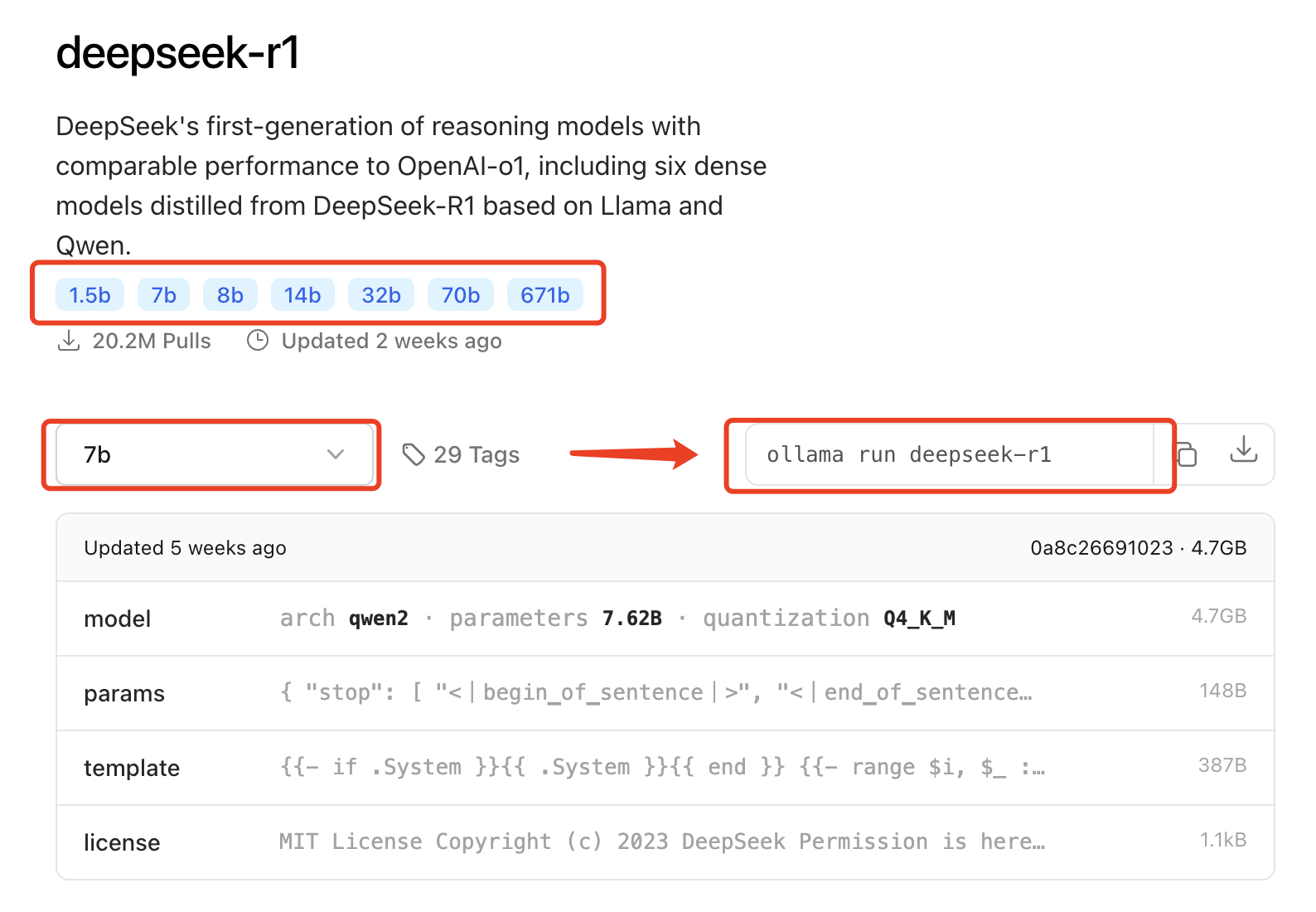Select the 8b model variant
This screenshot has width=1316, height=912.
(x=230, y=295)
